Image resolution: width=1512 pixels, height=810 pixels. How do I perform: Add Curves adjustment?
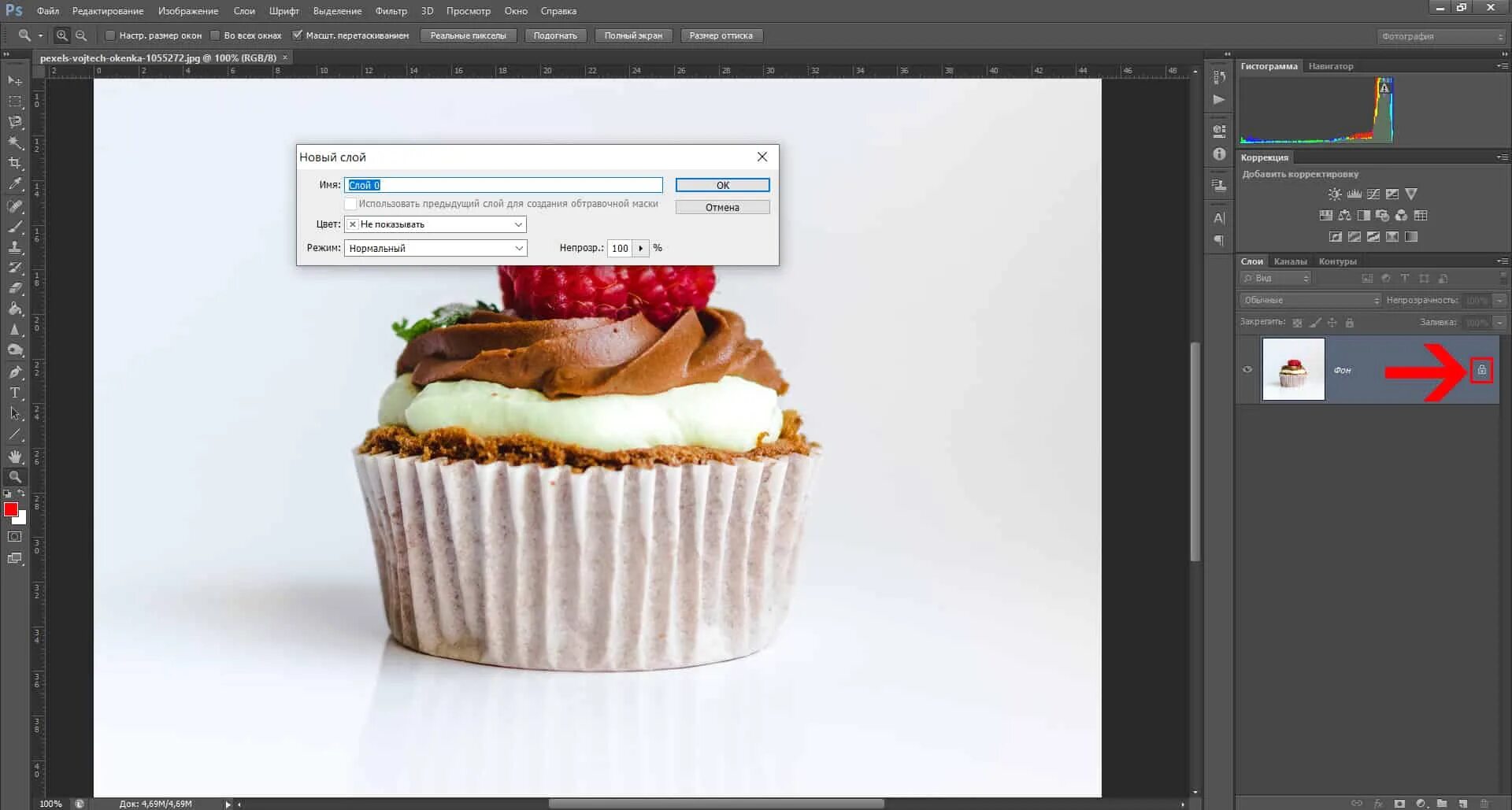point(1373,194)
